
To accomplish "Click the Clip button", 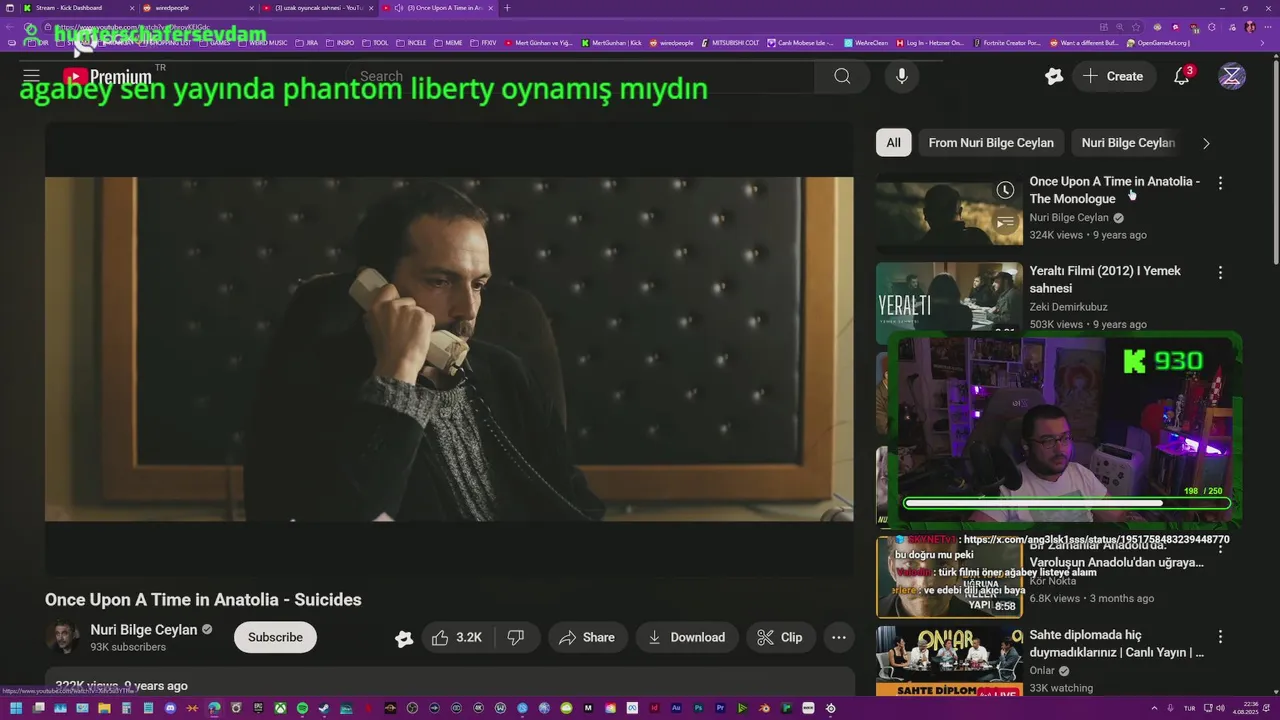I will 780,637.
